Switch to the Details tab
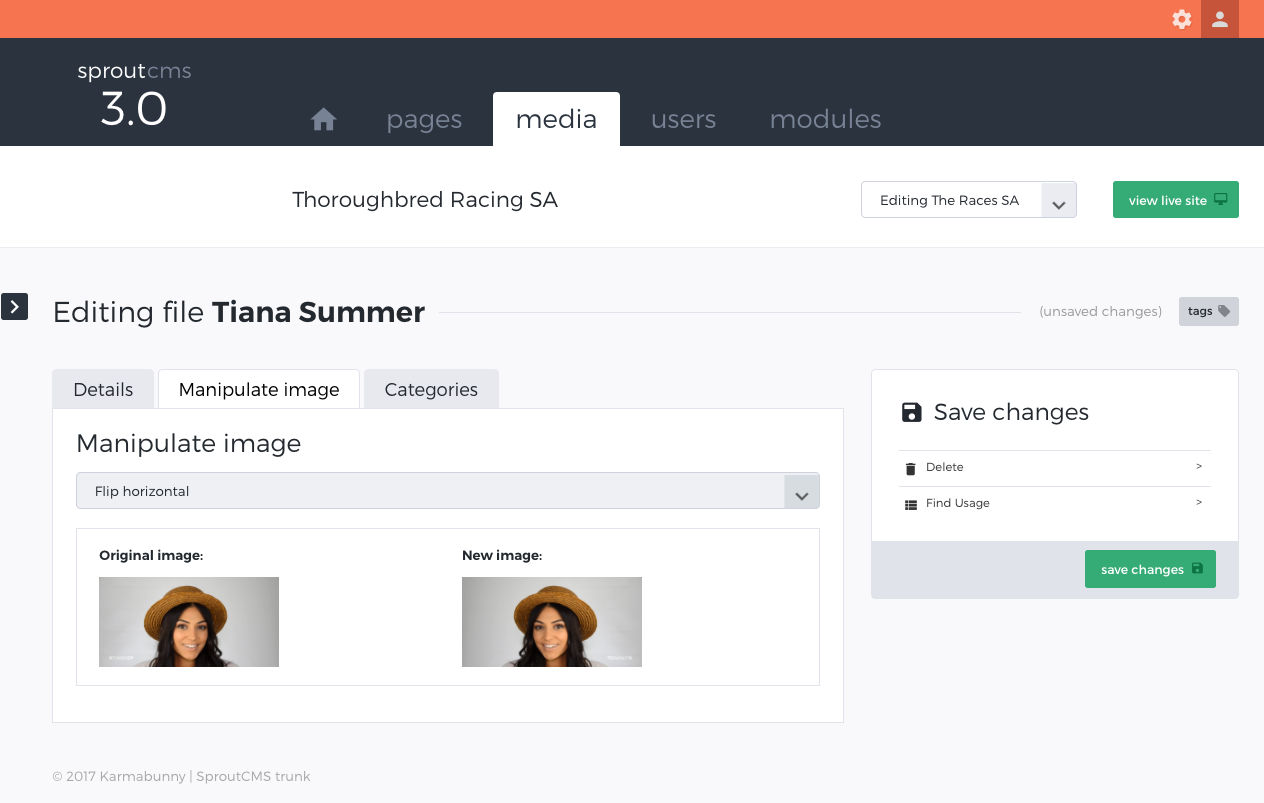This screenshot has width=1264, height=803. [103, 389]
